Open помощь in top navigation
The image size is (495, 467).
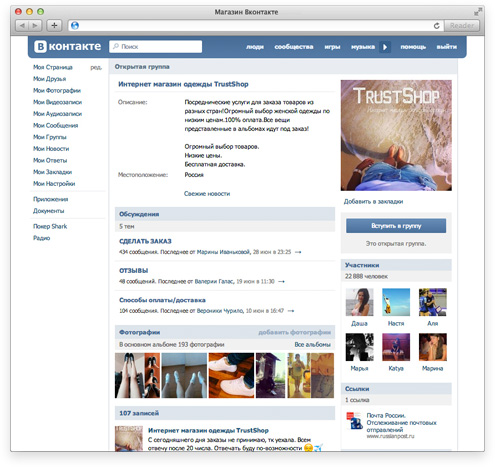coord(413,47)
